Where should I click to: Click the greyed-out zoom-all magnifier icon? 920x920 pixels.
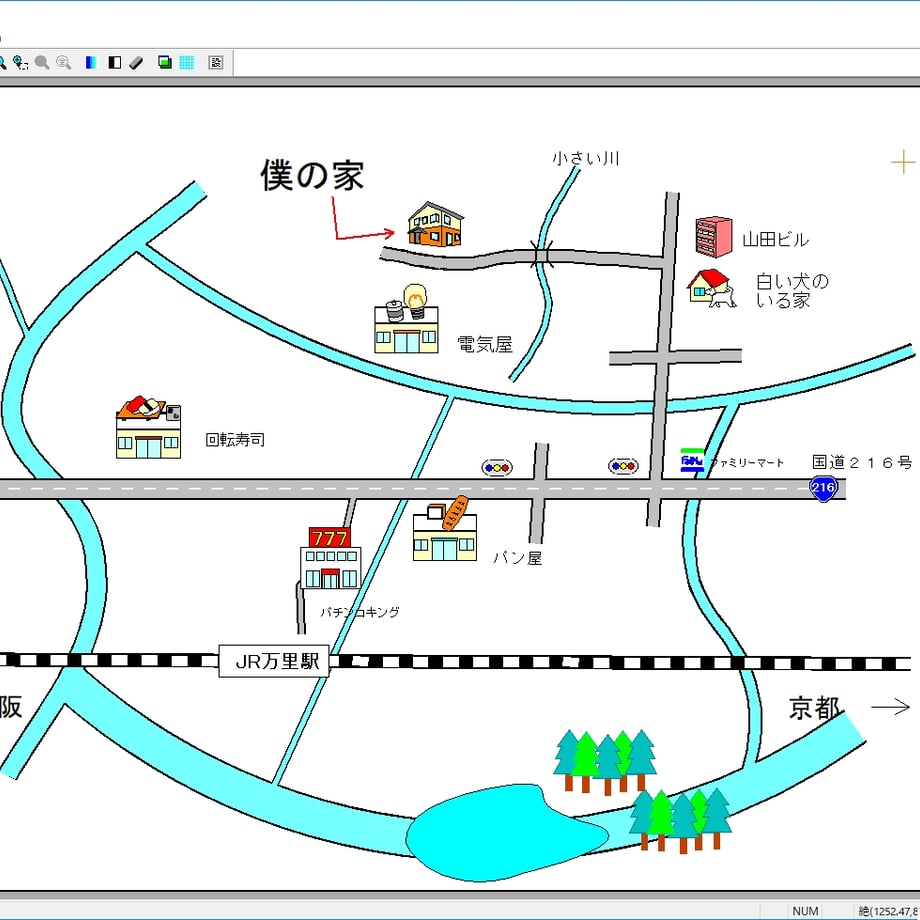[63, 63]
